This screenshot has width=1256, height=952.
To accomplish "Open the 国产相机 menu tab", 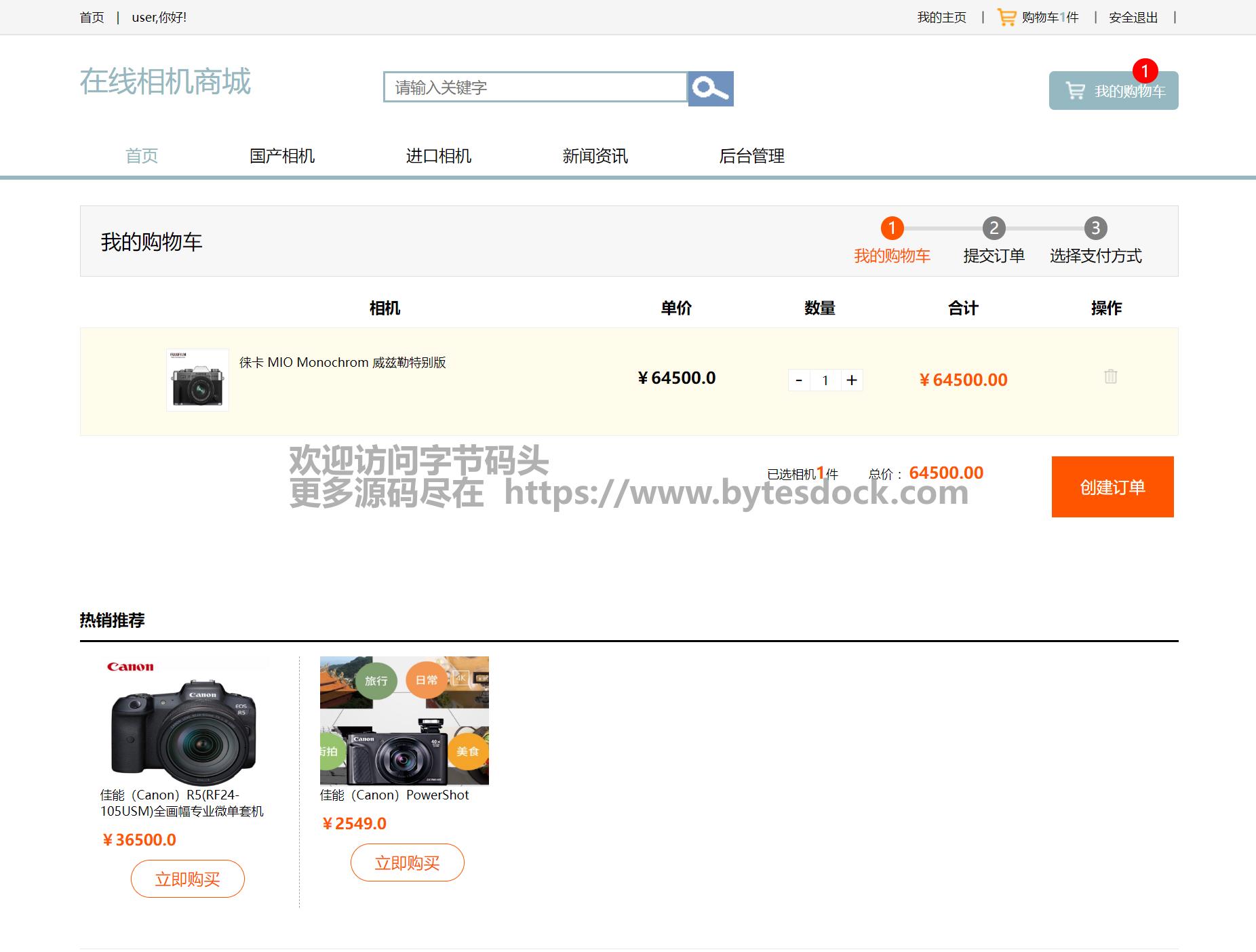I will [282, 156].
